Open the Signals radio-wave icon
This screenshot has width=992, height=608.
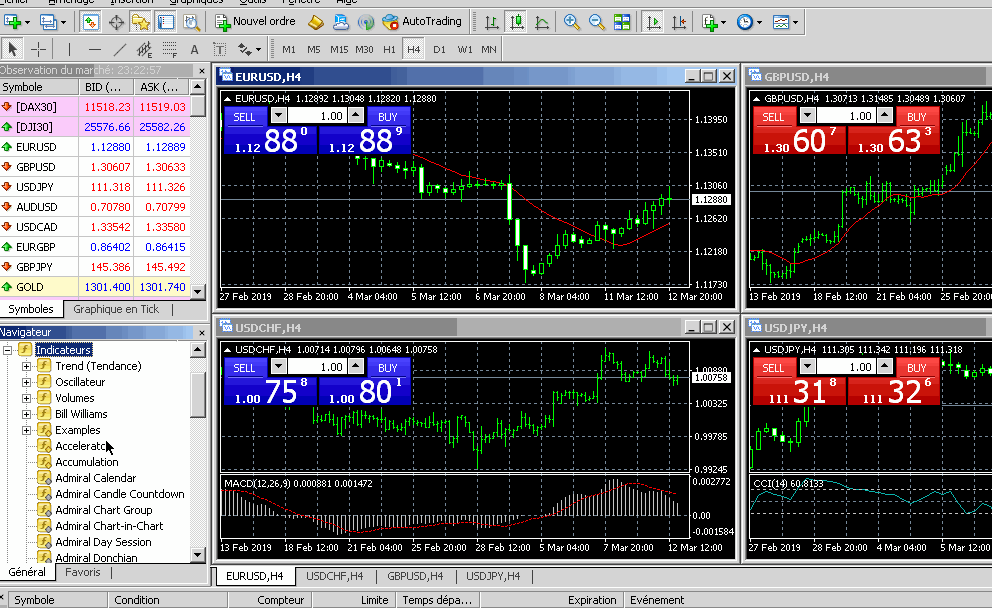[366, 22]
